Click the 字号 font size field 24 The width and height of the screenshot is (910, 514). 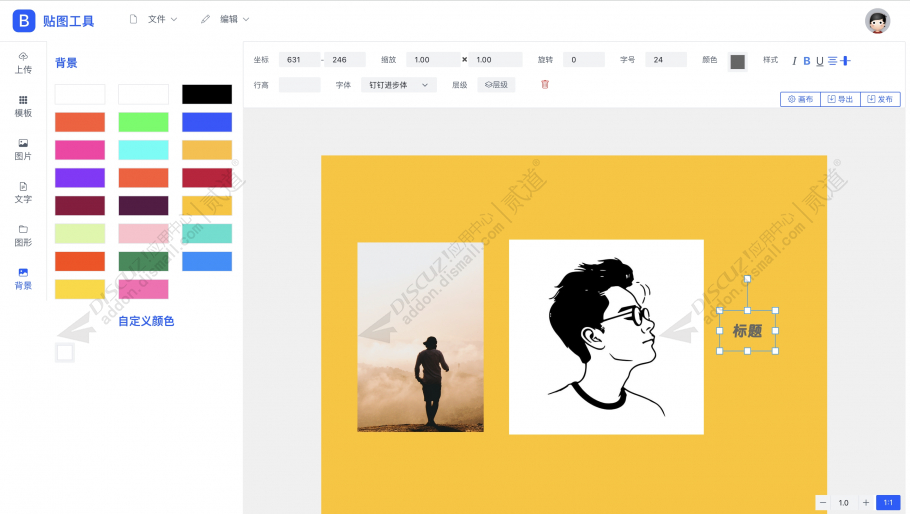(x=666, y=60)
